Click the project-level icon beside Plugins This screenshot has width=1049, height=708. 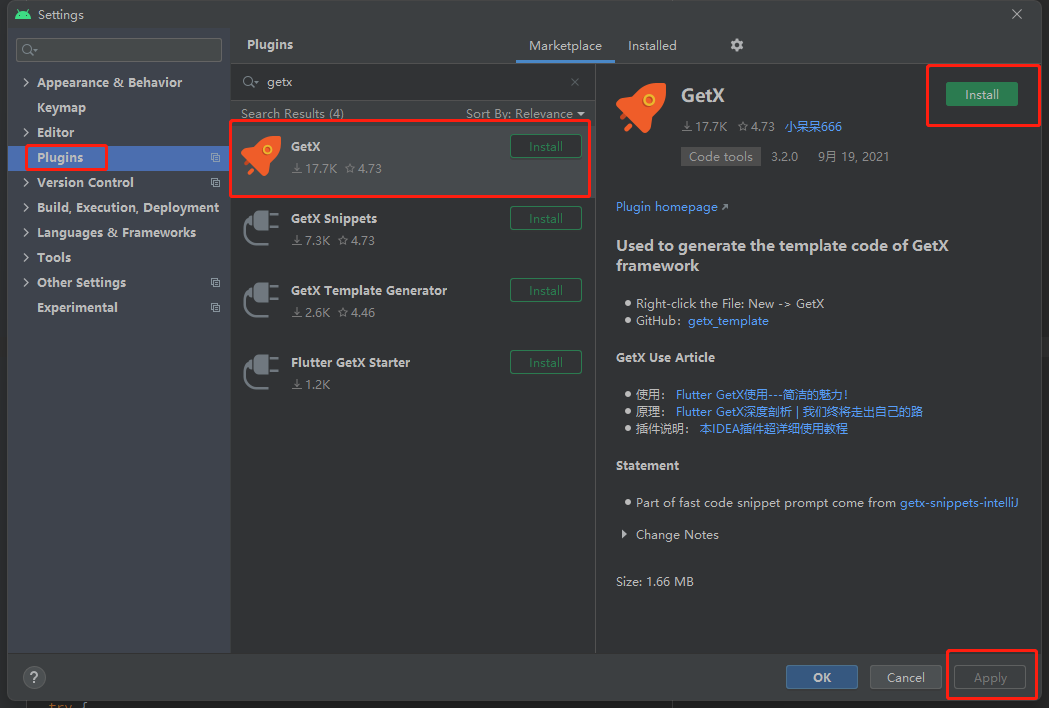point(215,157)
